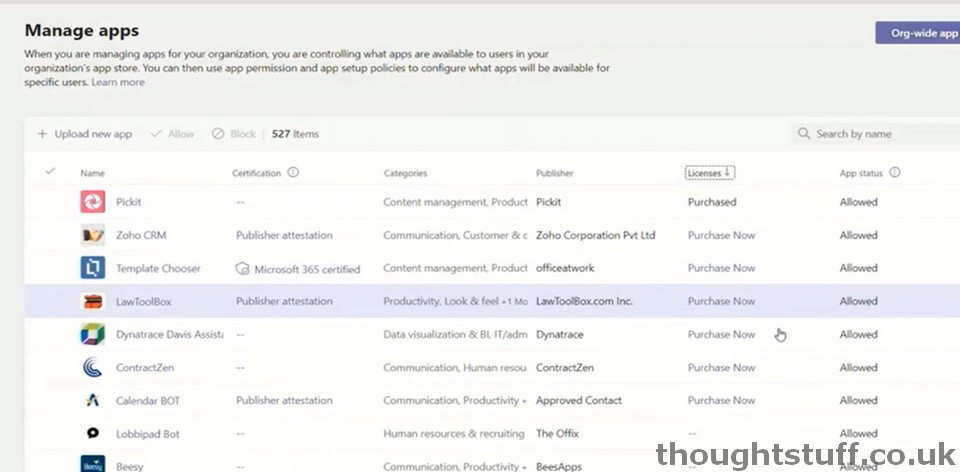Click the Allow toolbar button
The image size is (960, 472).
click(172, 134)
